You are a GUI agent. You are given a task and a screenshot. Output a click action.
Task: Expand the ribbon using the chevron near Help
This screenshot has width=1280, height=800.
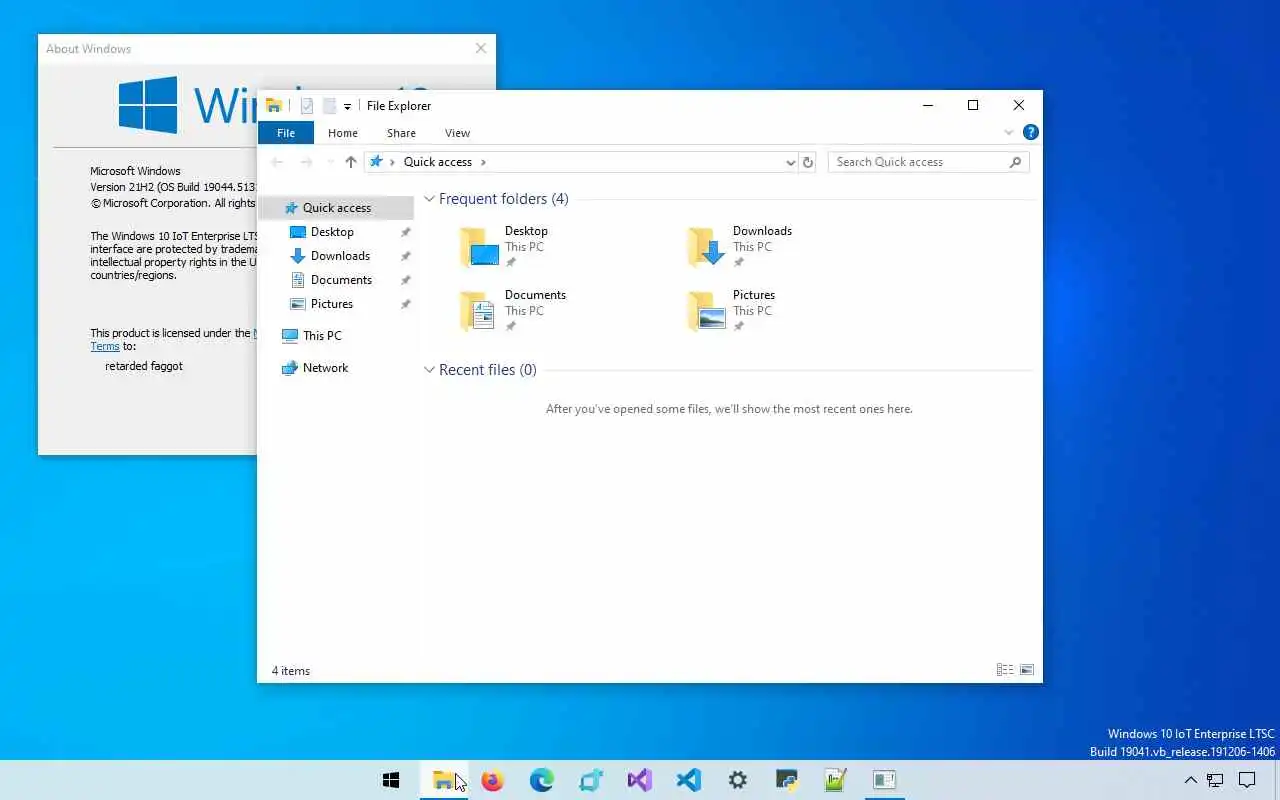click(x=1008, y=133)
